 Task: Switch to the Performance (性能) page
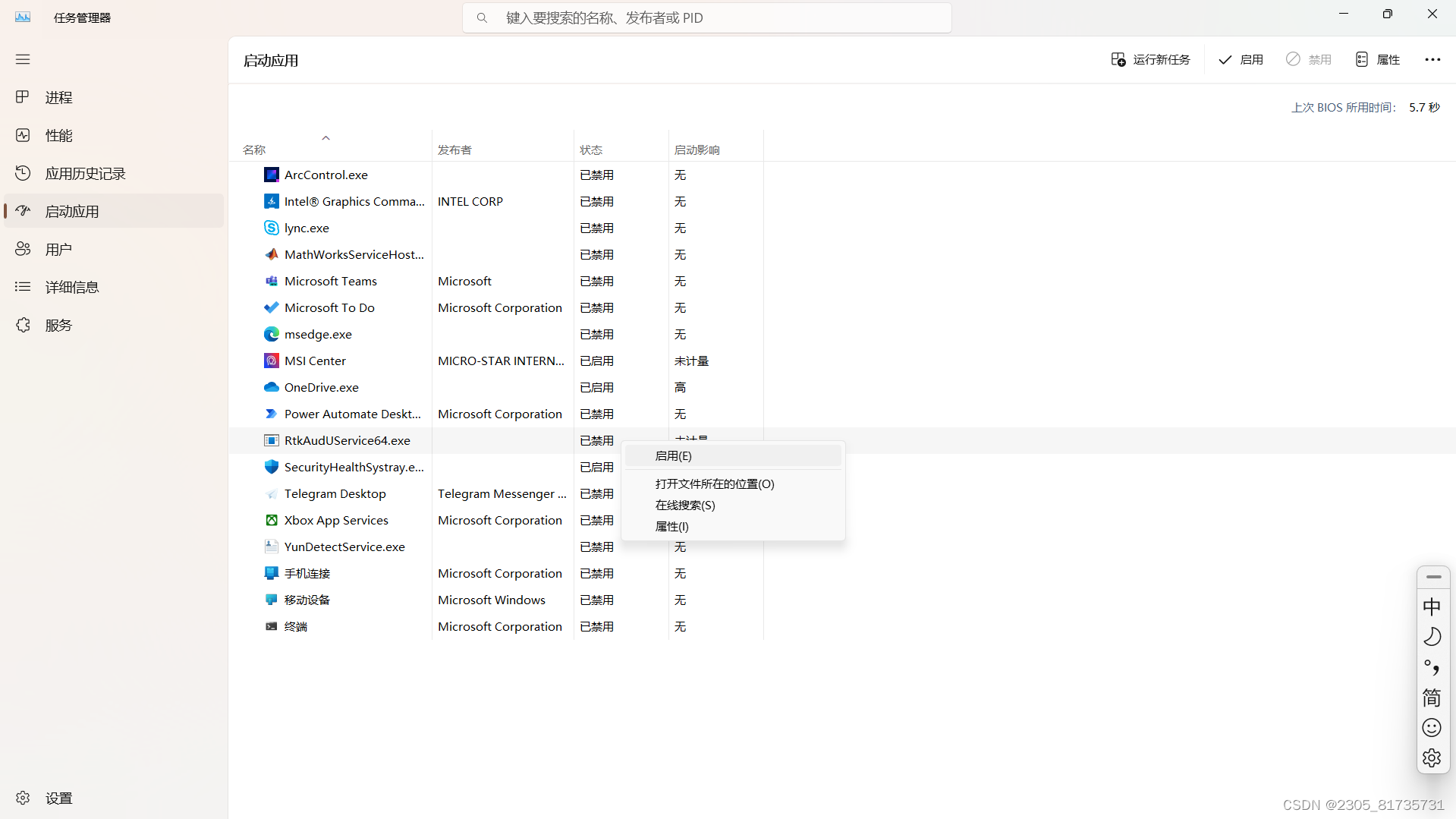click(114, 135)
